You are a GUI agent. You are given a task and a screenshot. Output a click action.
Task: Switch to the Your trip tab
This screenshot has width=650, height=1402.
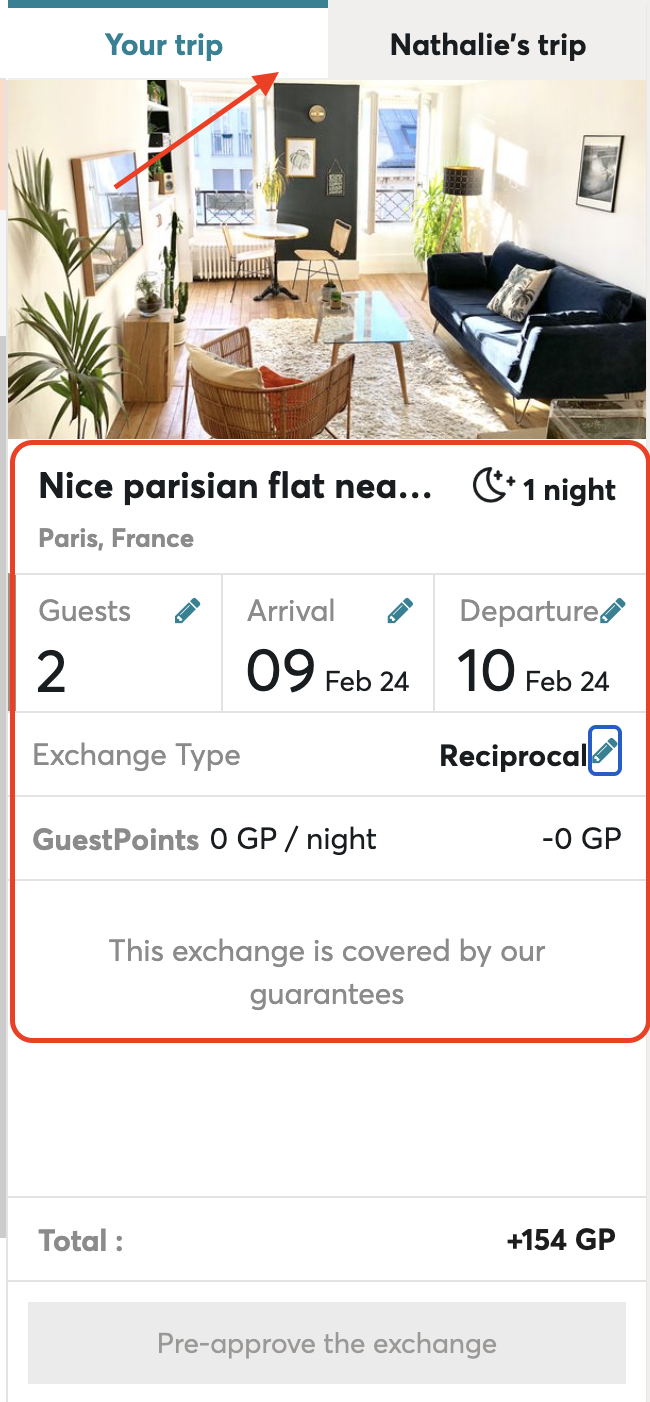pyautogui.click(x=164, y=45)
